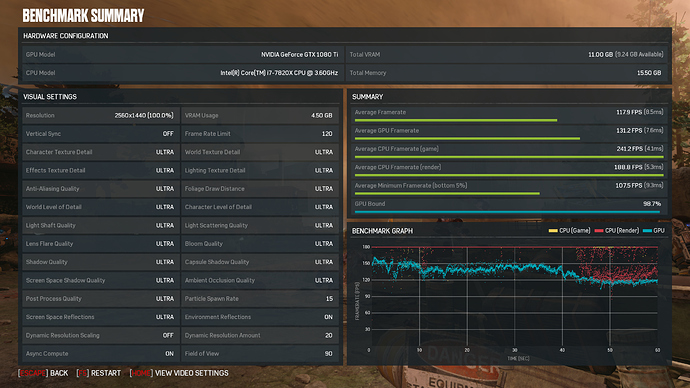Select the blue GPU legend swatch
Image resolution: width=690 pixels, height=388 pixels.
pyautogui.click(x=647, y=231)
